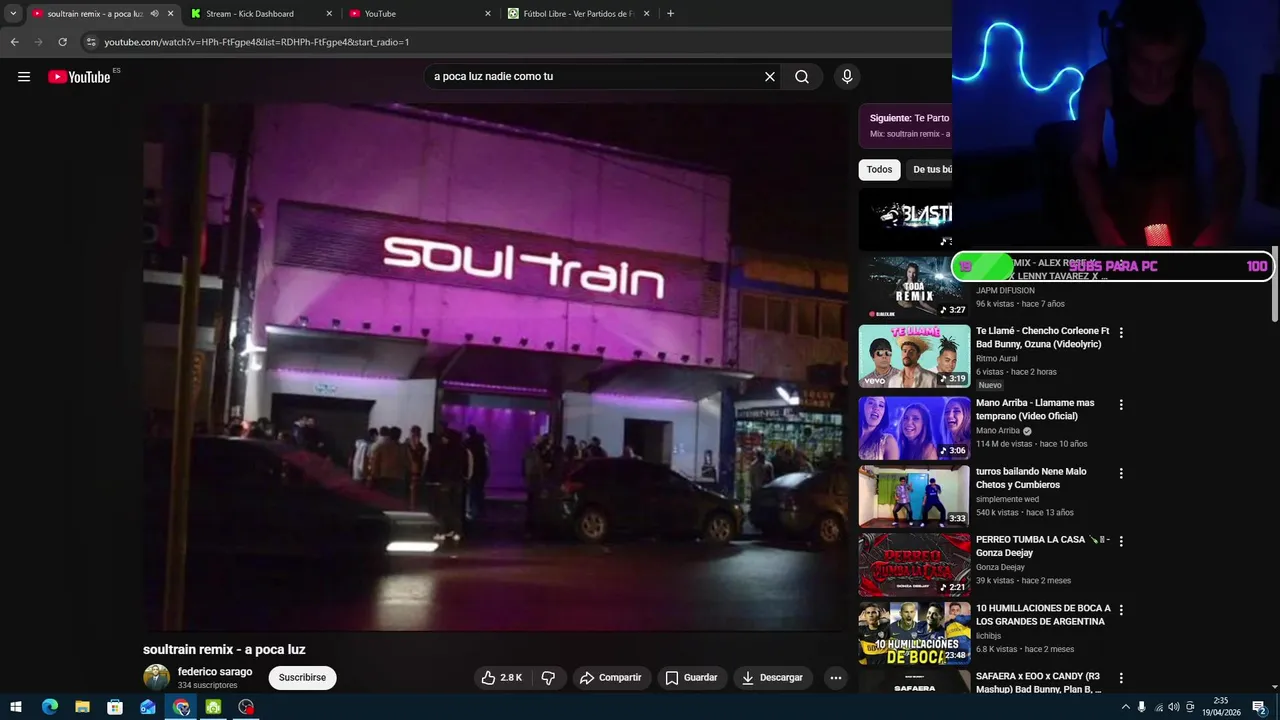
Task: Subscribe to federico sarago with Suscribirse
Action: [x=302, y=678]
